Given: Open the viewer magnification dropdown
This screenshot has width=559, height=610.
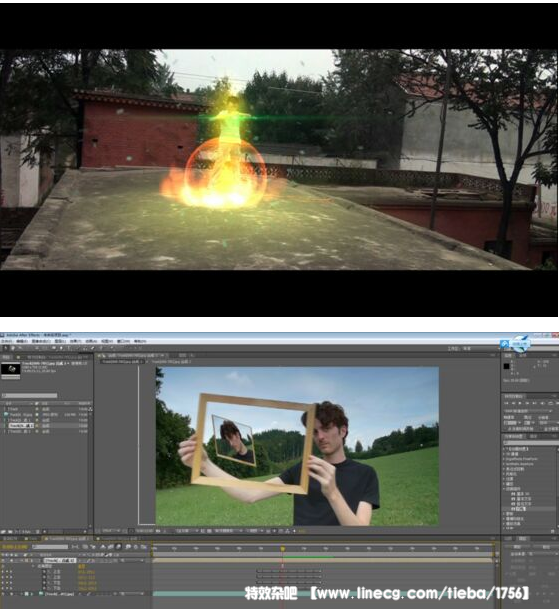Looking at the screenshot, I should (112, 531).
